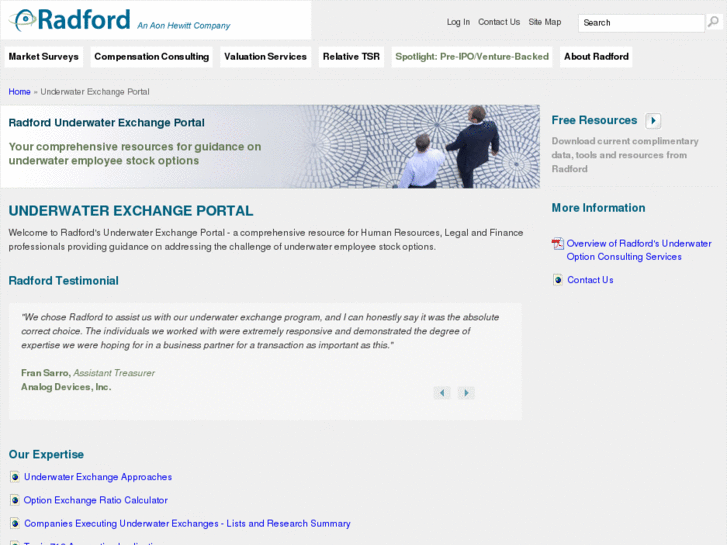Click the 'UNDERWATER EXCHANGE PORTAL' heading

(x=131, y=211)
